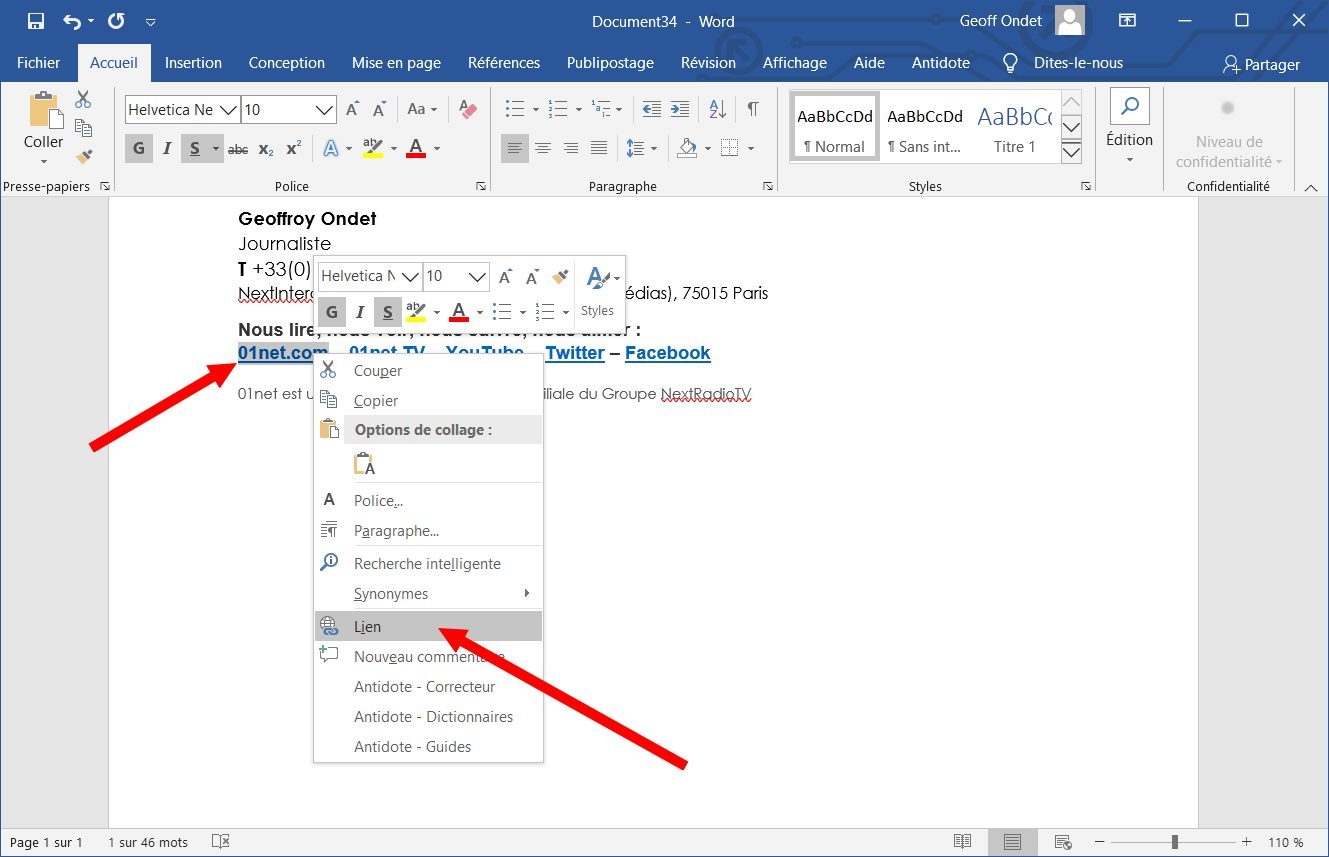Collapse the ribbon with chevron
Screen dimensions: 1329x857
(1311, 186)
